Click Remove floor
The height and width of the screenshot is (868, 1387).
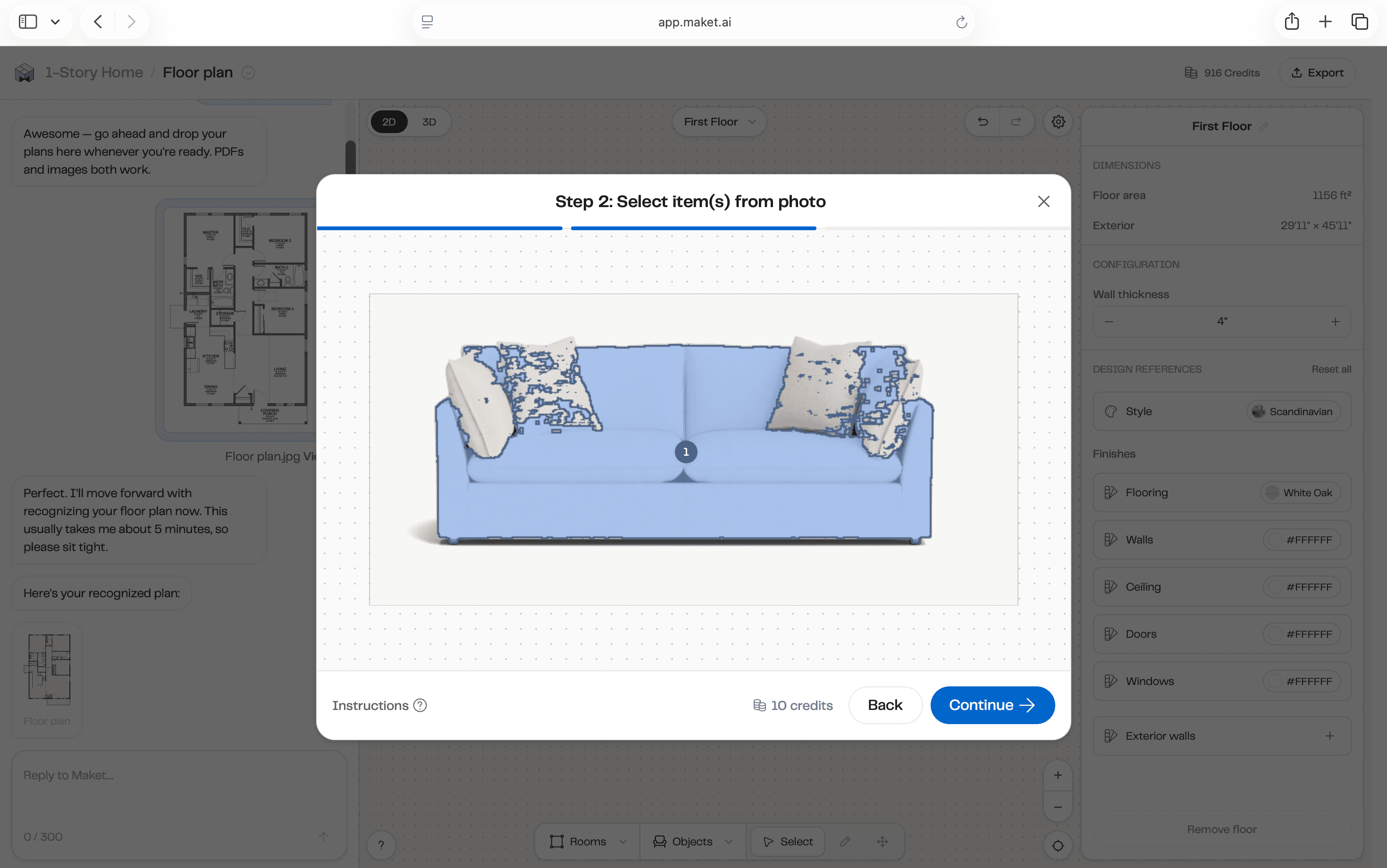click(1222, 829)
